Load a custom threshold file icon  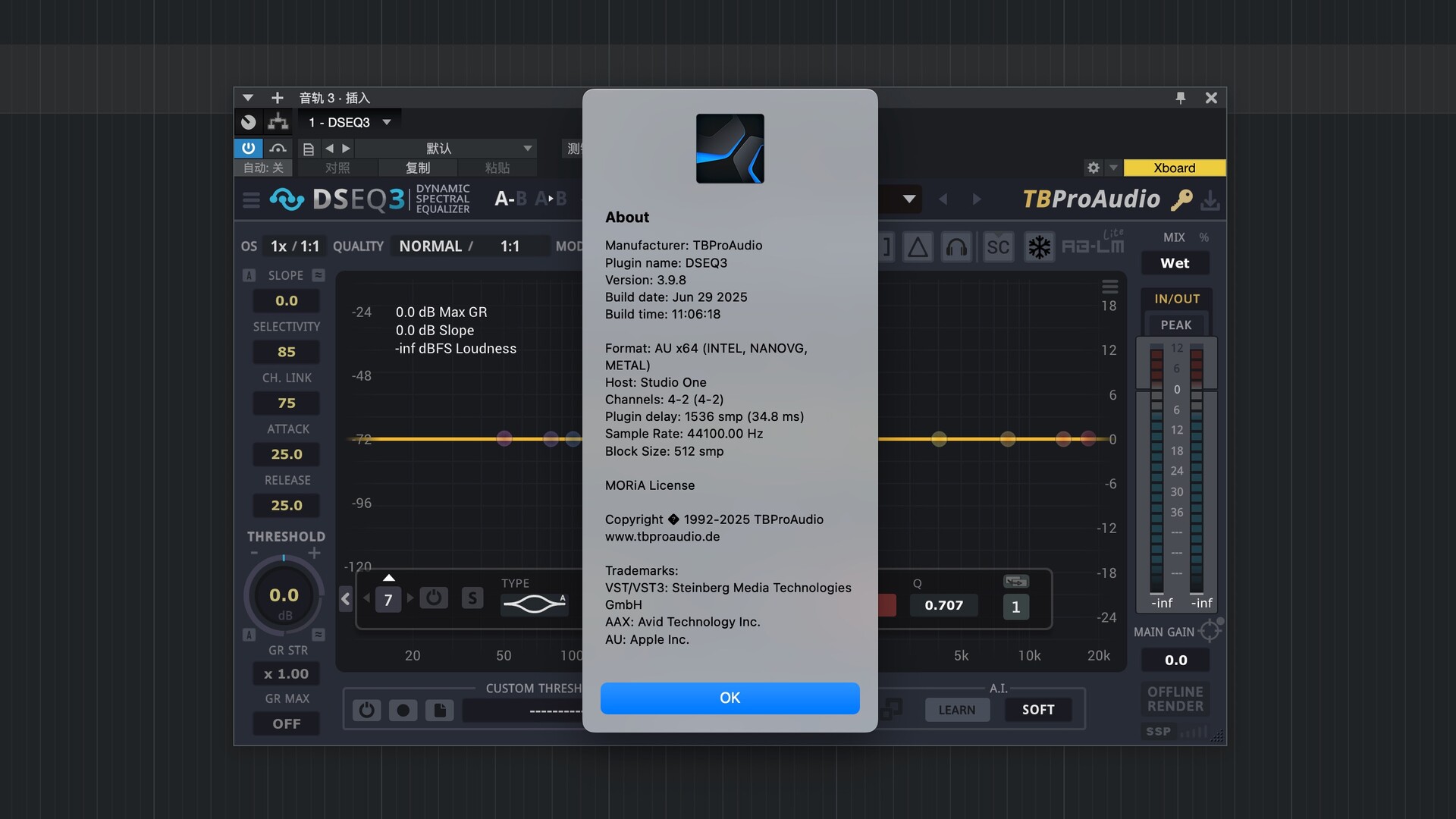[439, 711]
